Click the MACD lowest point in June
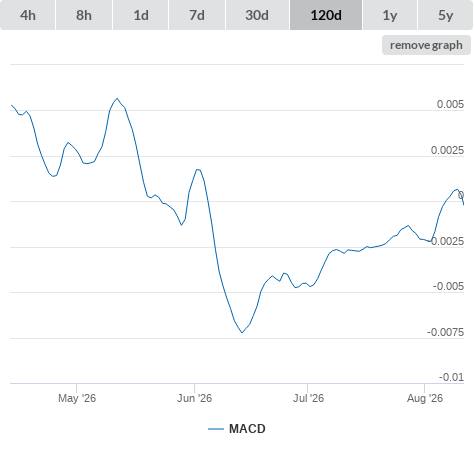Screen dimensions: 474x455 [x=242, y=332]
